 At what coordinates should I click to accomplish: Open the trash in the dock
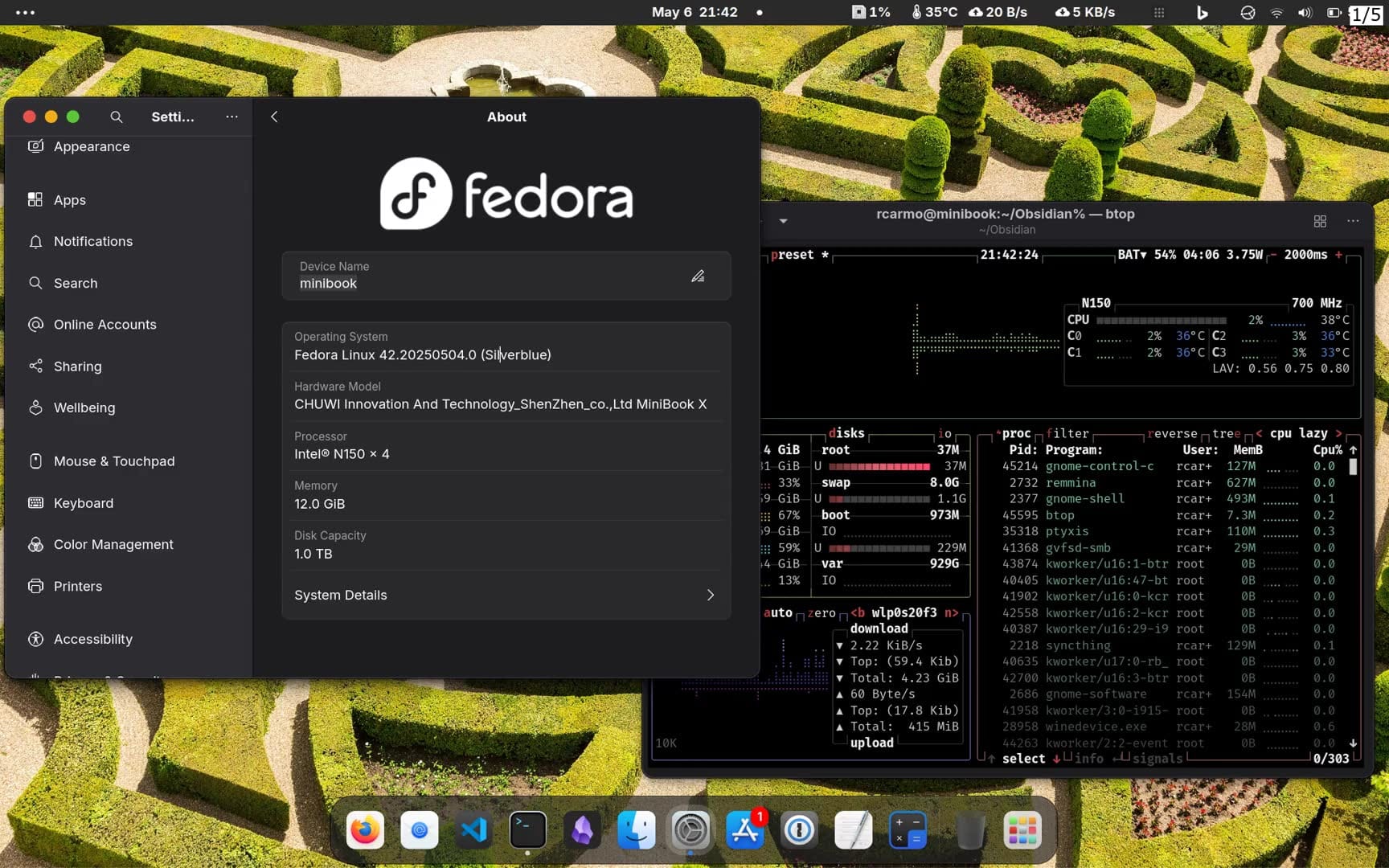[x=971, y=830]
